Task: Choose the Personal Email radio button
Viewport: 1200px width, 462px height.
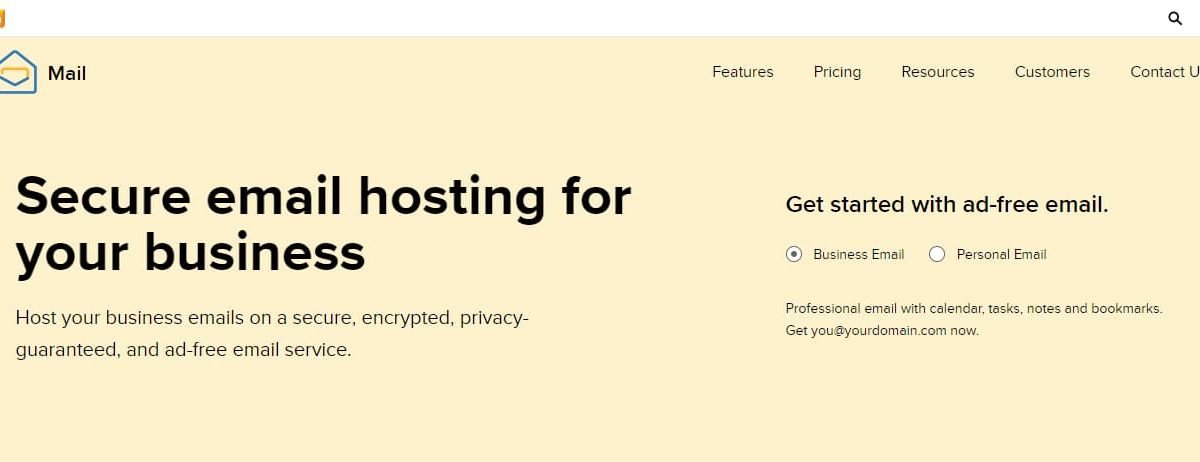Action: (x=937, y=254)
